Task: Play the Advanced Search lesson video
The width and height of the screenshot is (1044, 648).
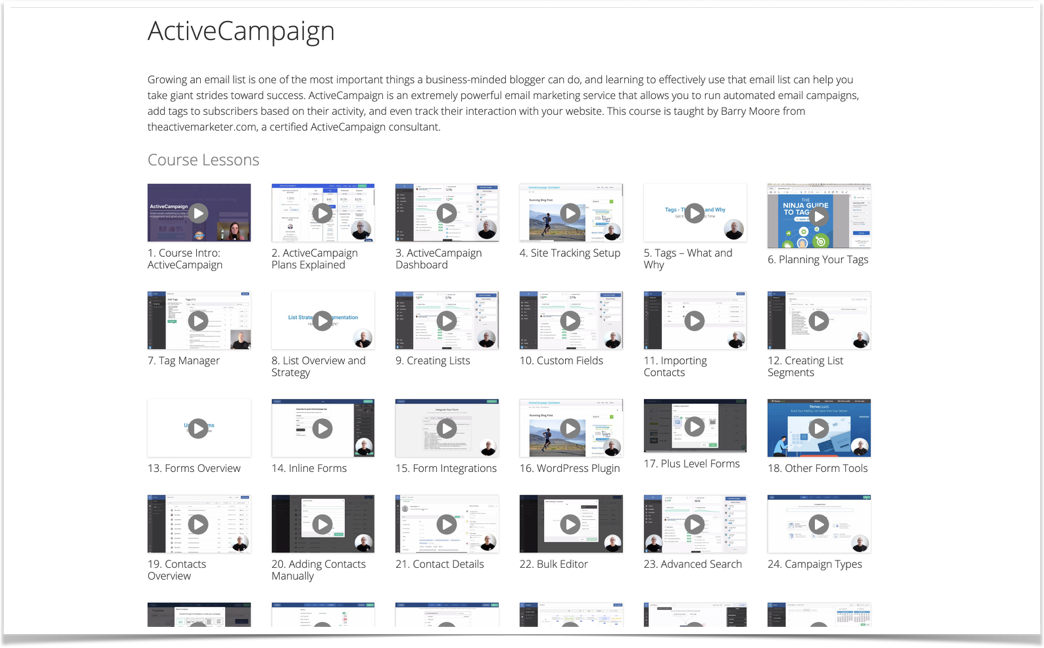Action: click(694, 524)
